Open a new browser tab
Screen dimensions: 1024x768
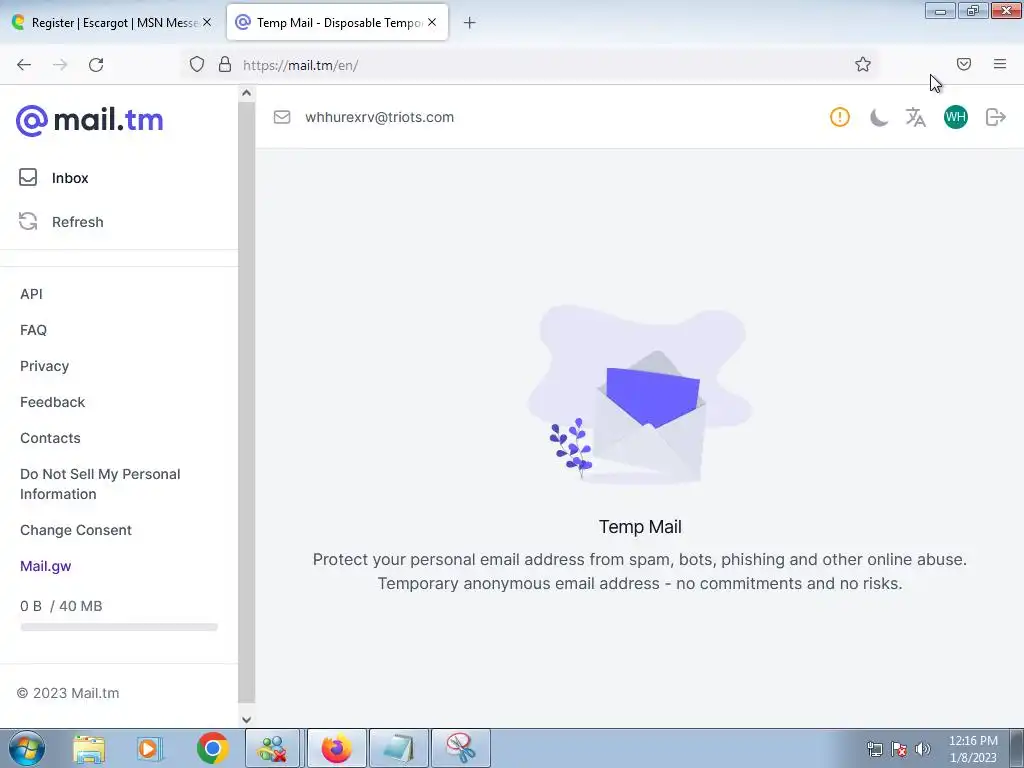[x=469, y=23]
